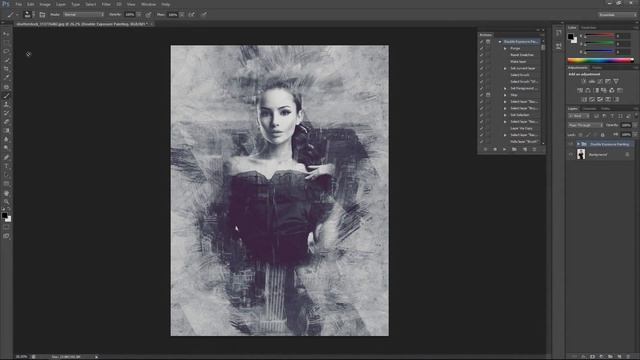The height and width of the screenshot is (360, 640).
Task: Add a Threshold adjustment layer
Action: coord(600,99)
